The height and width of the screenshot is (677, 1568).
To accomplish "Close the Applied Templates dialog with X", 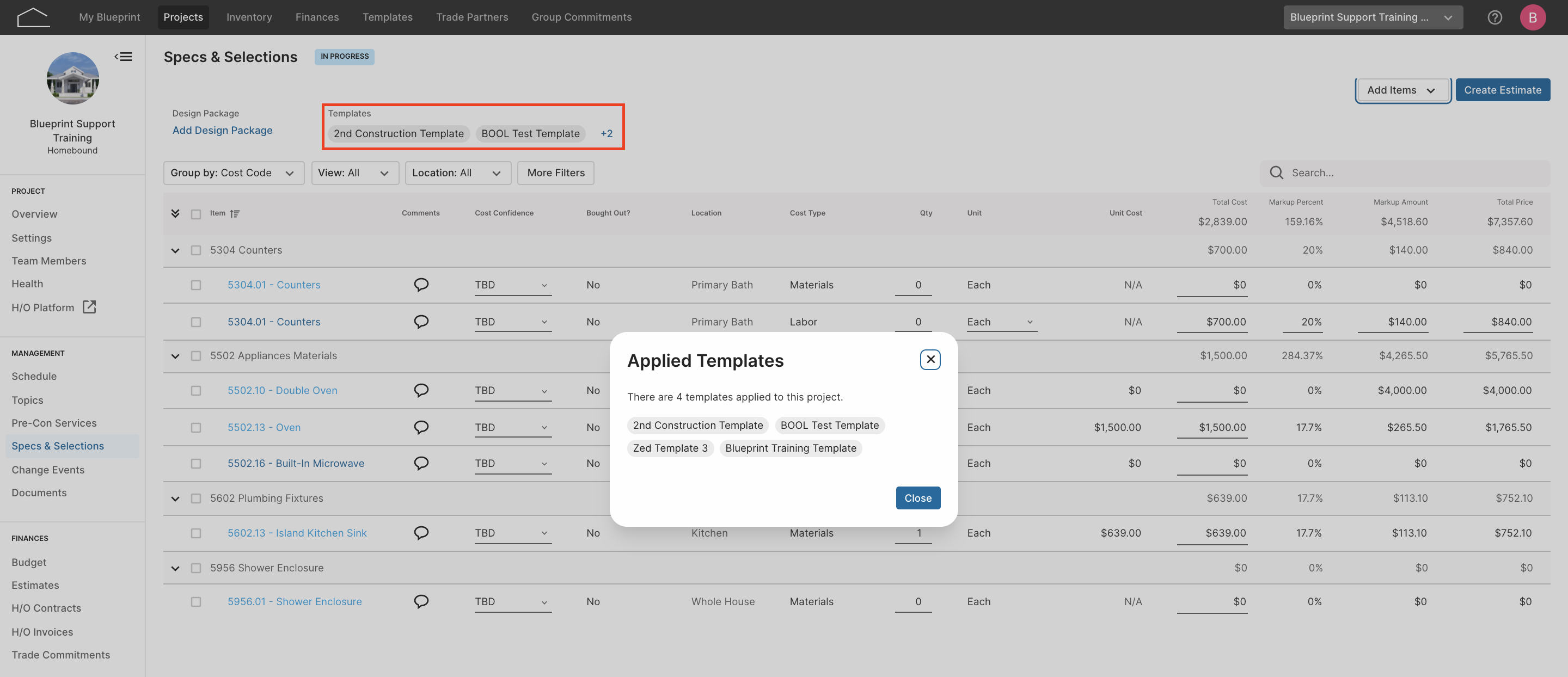I will pyautogui.click(x=930, y=360).
